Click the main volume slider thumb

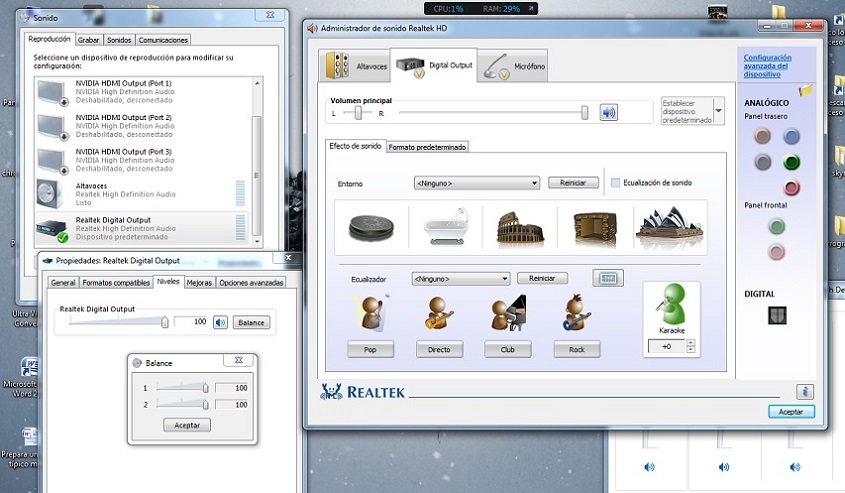(585, 113)
